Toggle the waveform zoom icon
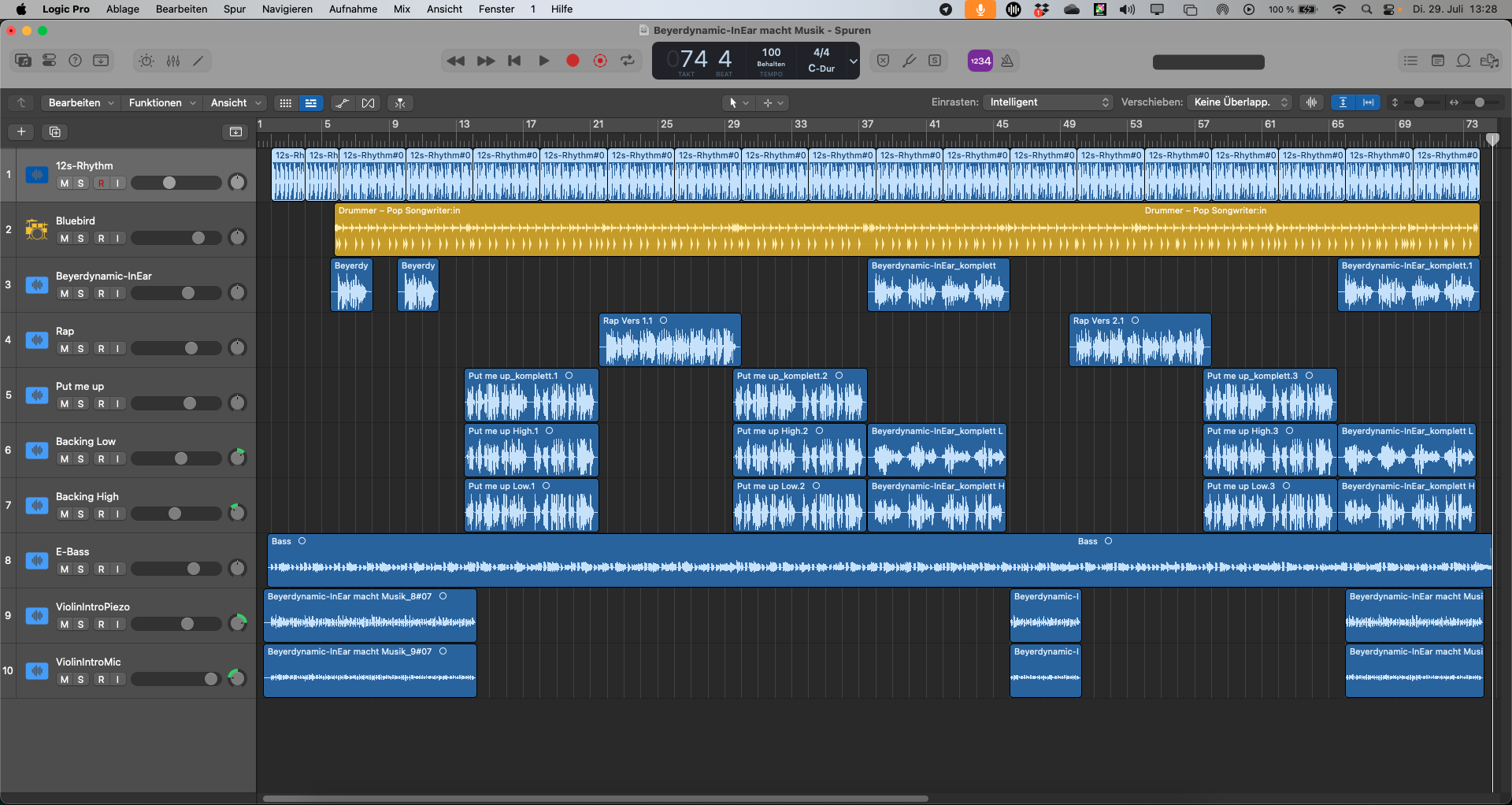The image size is (1512, 805). [x=1311, y=102]
